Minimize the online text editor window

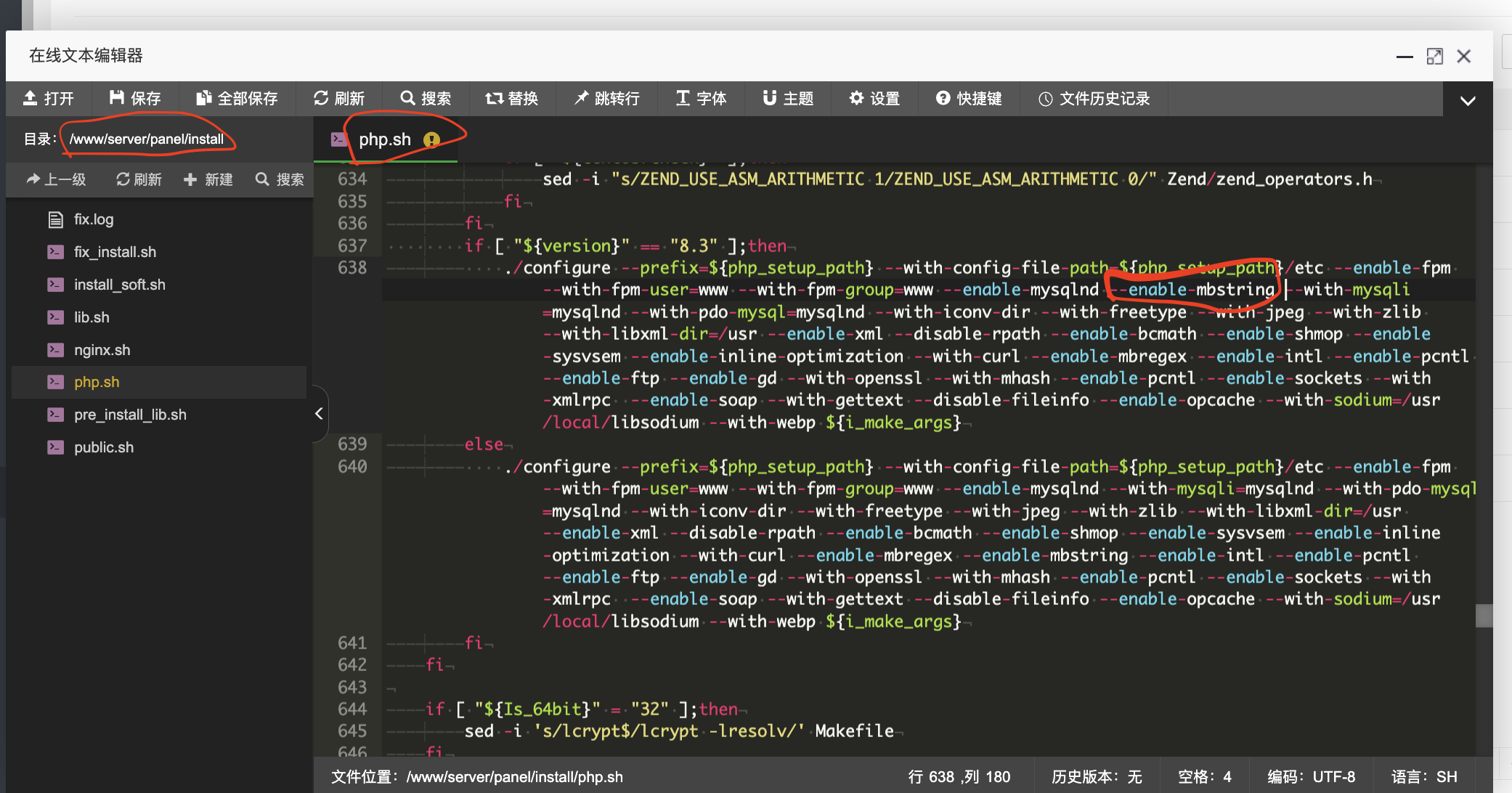pos(1405,57)
